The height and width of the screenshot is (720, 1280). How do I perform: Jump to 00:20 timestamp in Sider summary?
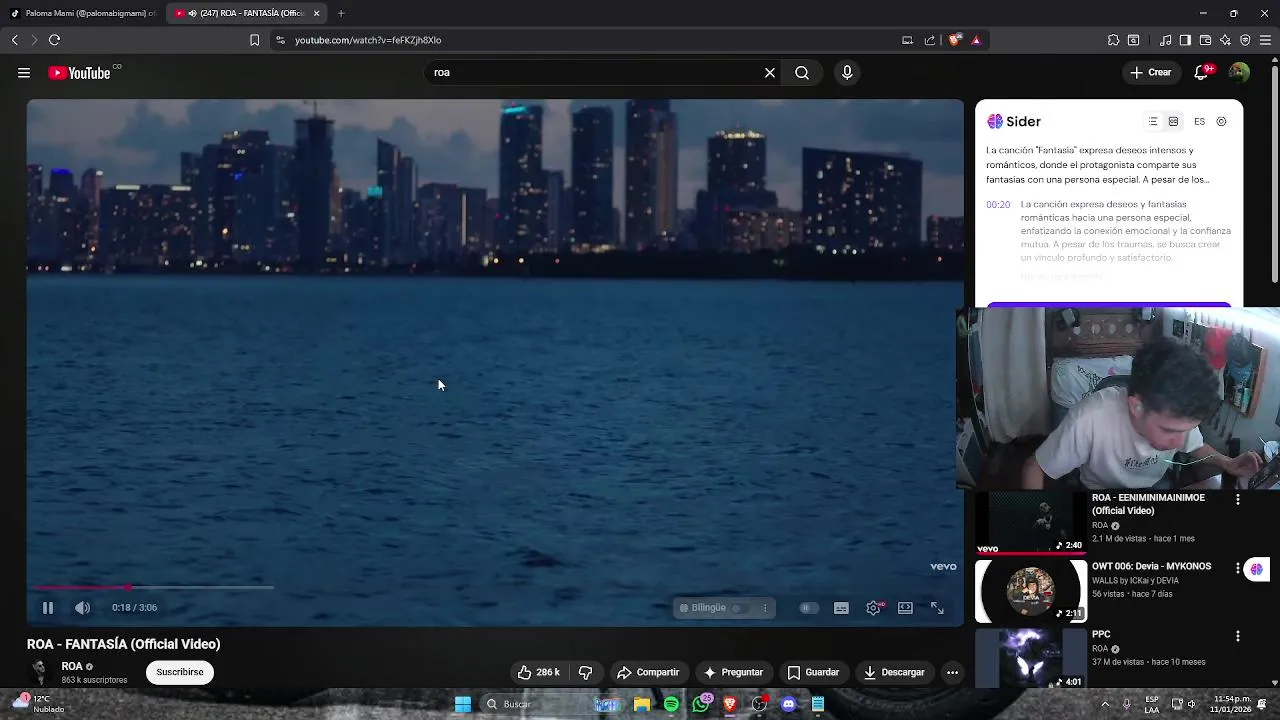pos(998,205)
